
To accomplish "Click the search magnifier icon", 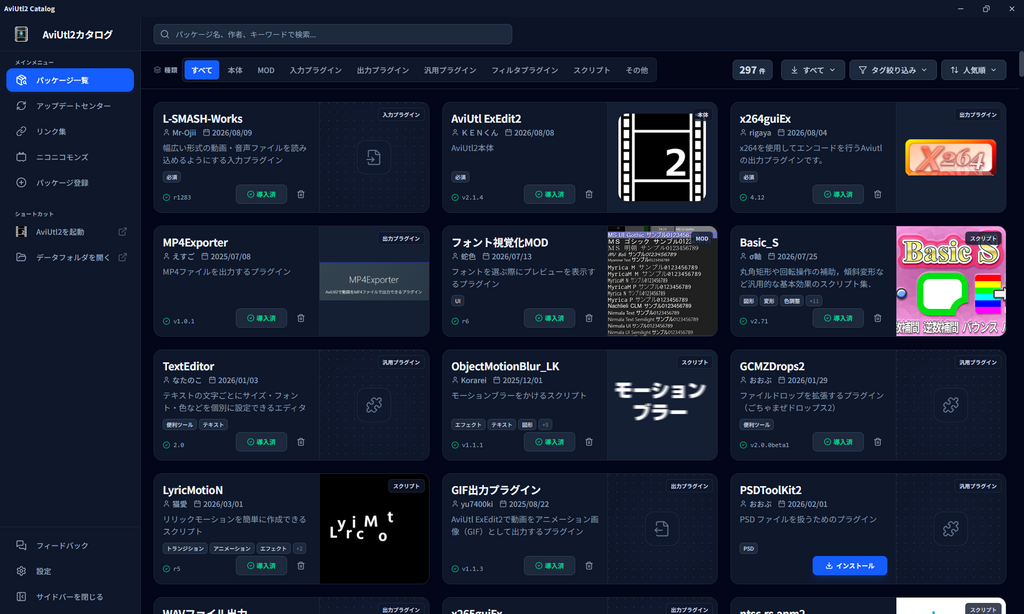I will 165,34.
